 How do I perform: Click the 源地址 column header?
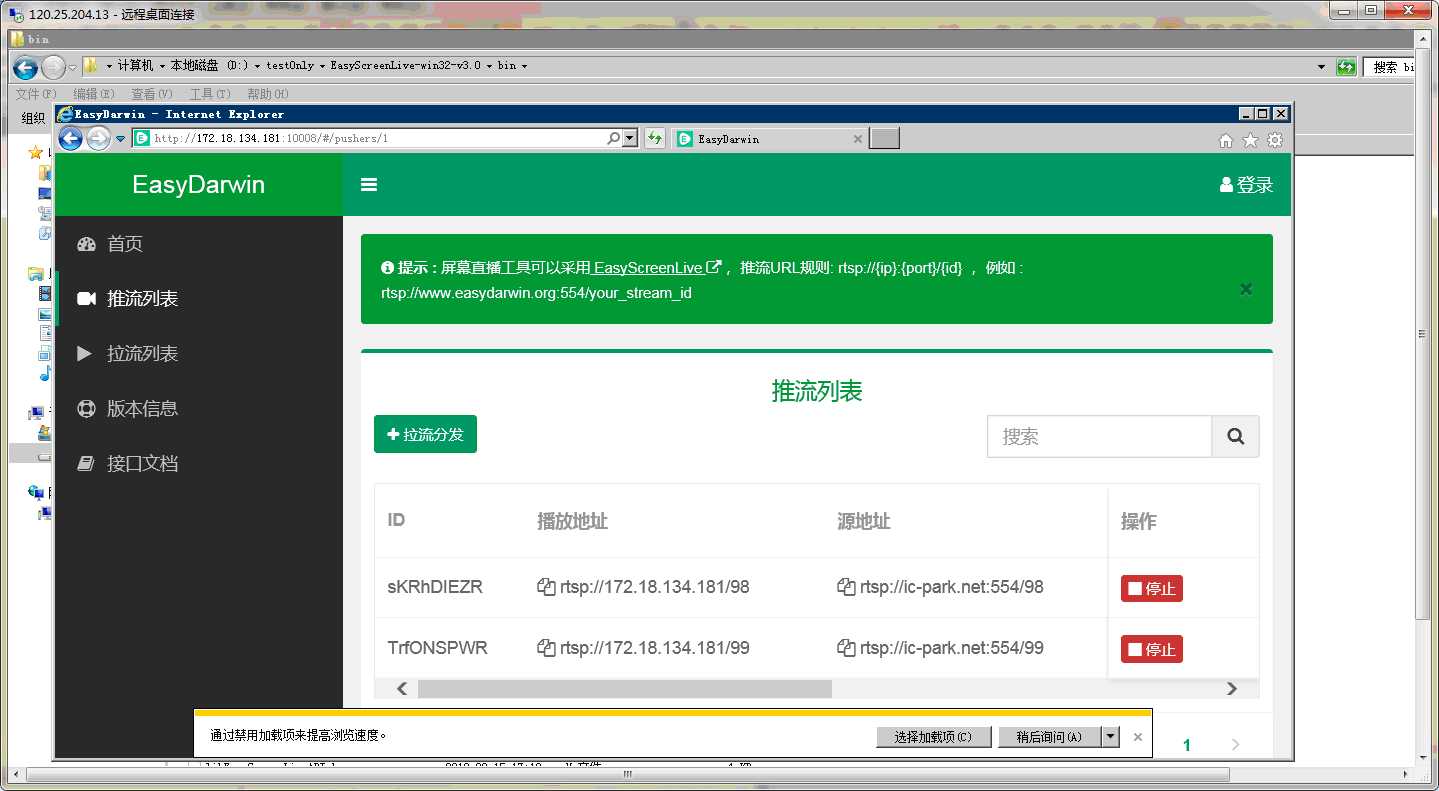click(863, 521)
